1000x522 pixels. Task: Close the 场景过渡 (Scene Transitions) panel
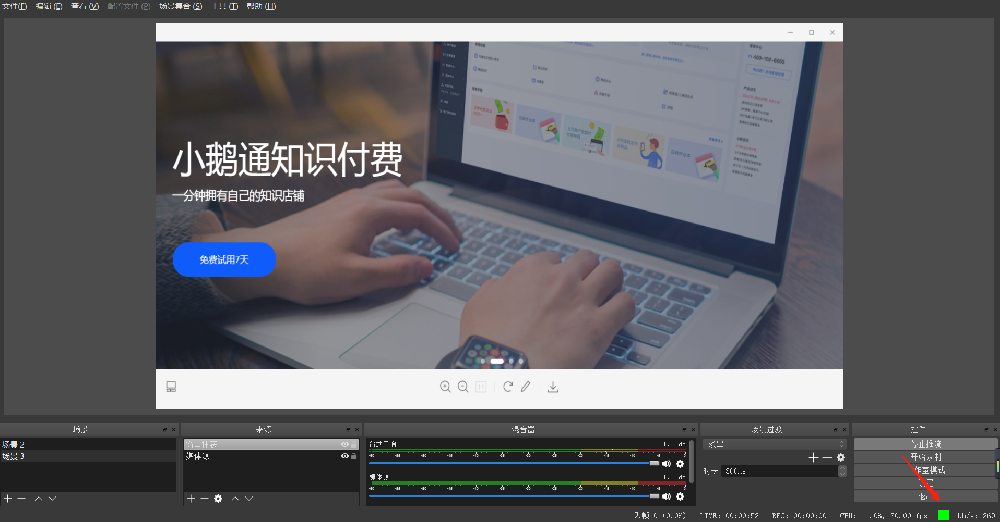coord(844,429)
